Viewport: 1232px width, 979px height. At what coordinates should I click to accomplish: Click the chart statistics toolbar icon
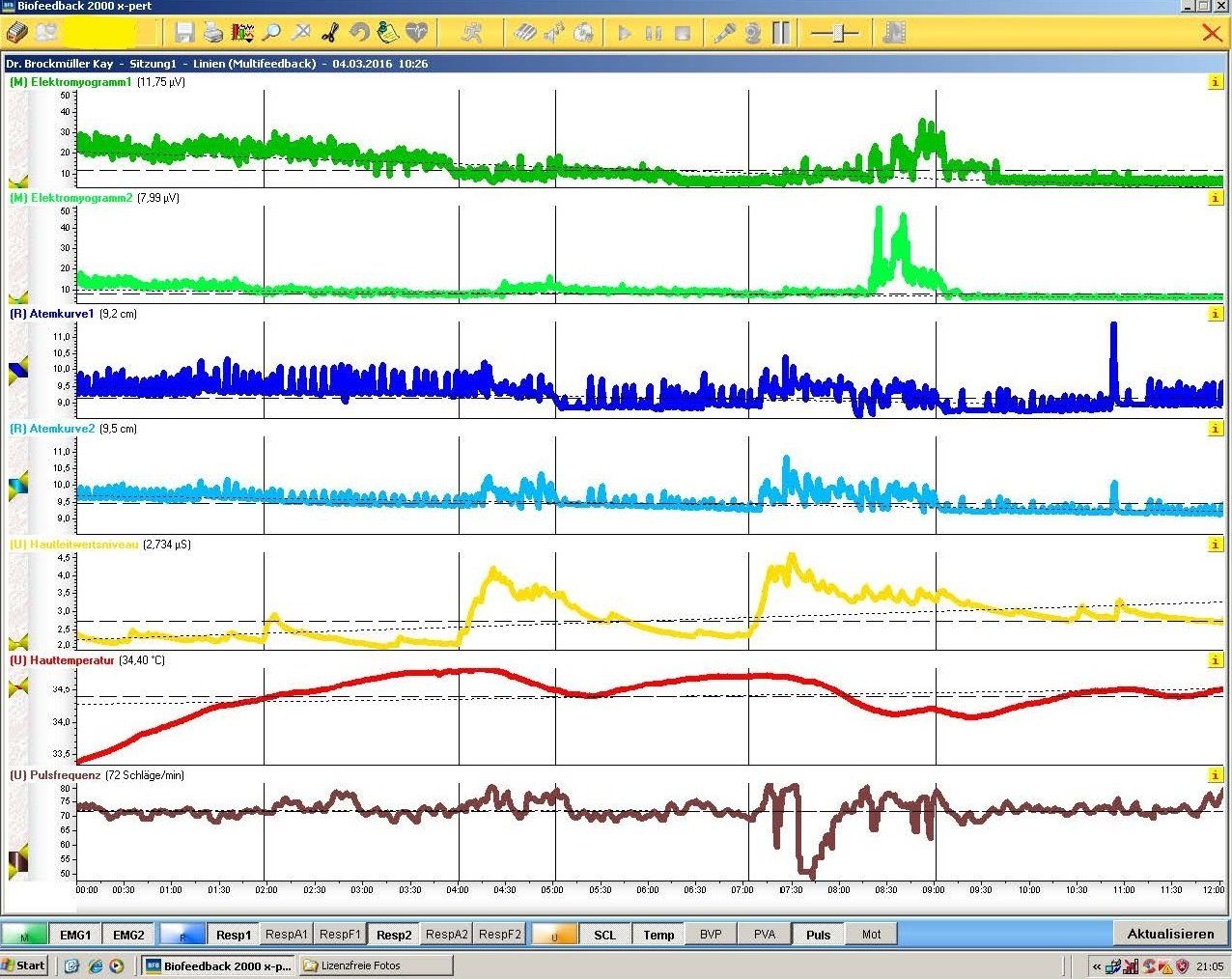point(242,33)
